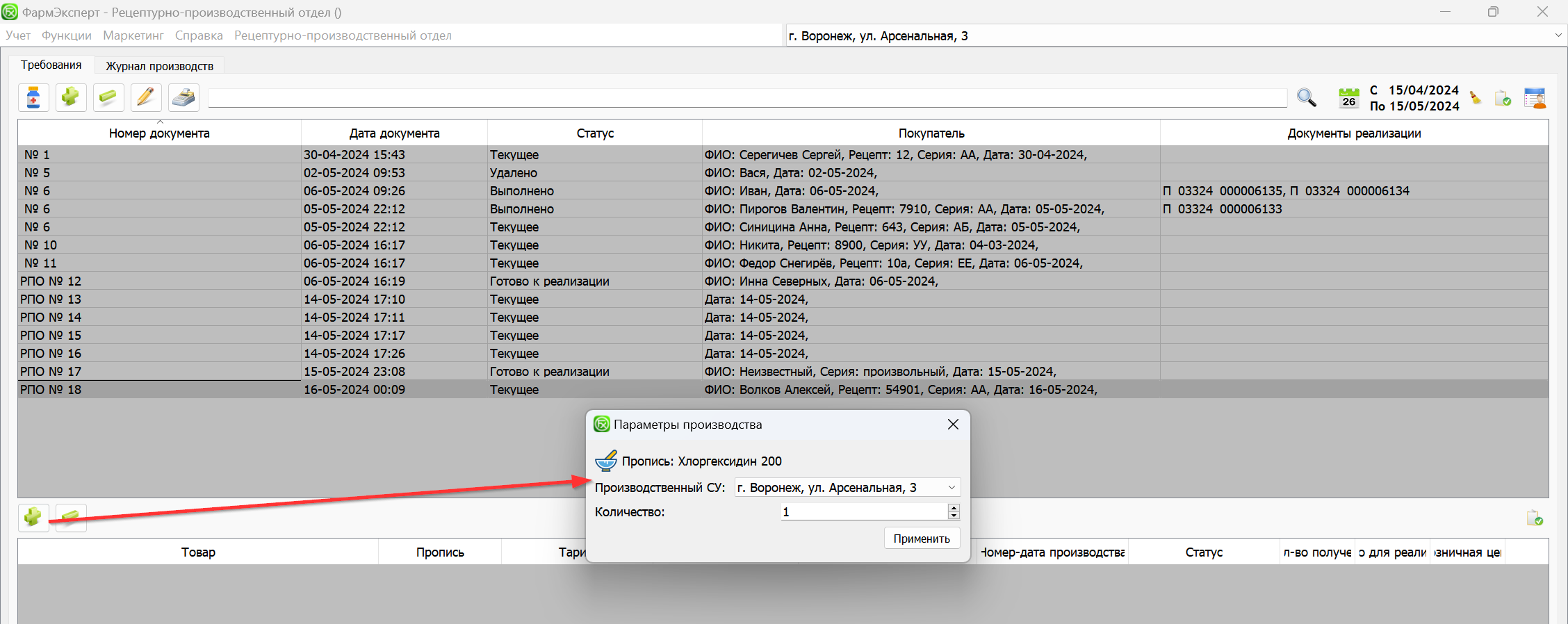The height and width of the screenshot is (624, 1568).
Task: Open the Маркетинг menu
Action: (133, 35)
